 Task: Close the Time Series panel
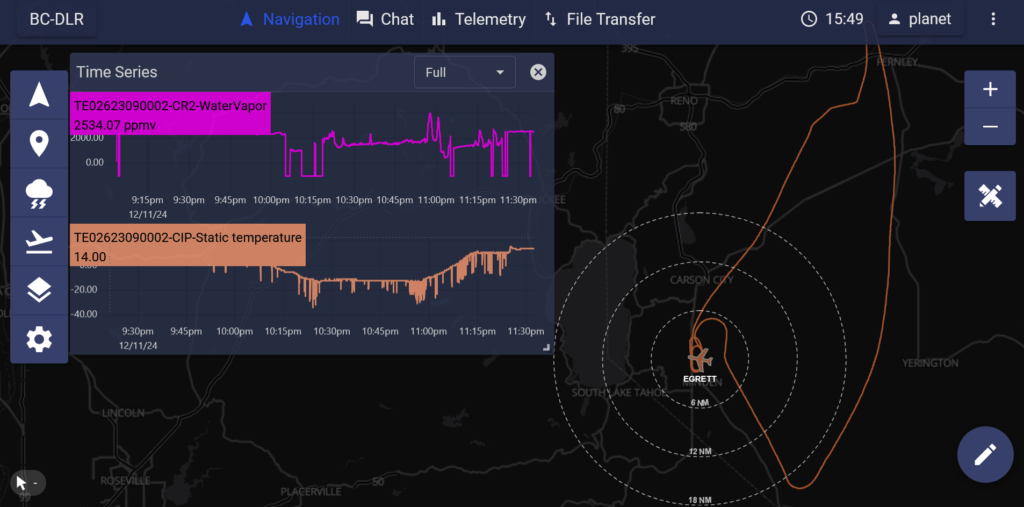pyautogui.click(x=538, y=72)
